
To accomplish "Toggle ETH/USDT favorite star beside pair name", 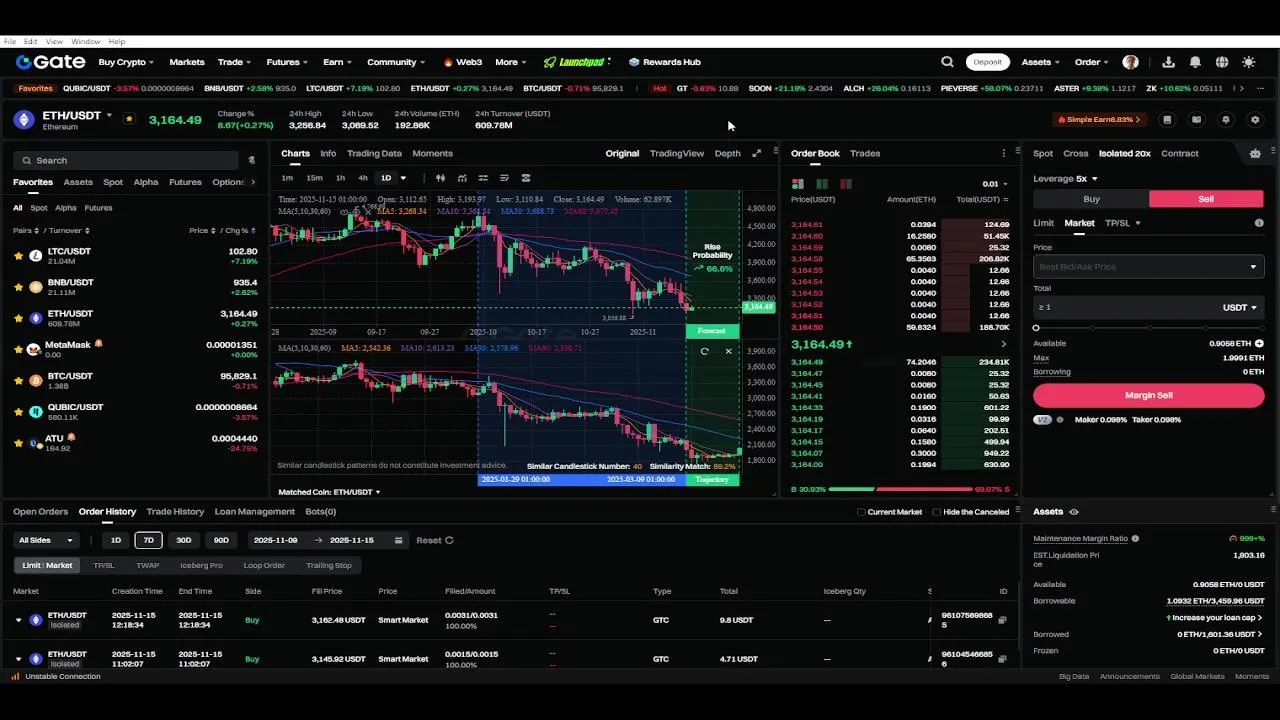I will tap(129, 119).
